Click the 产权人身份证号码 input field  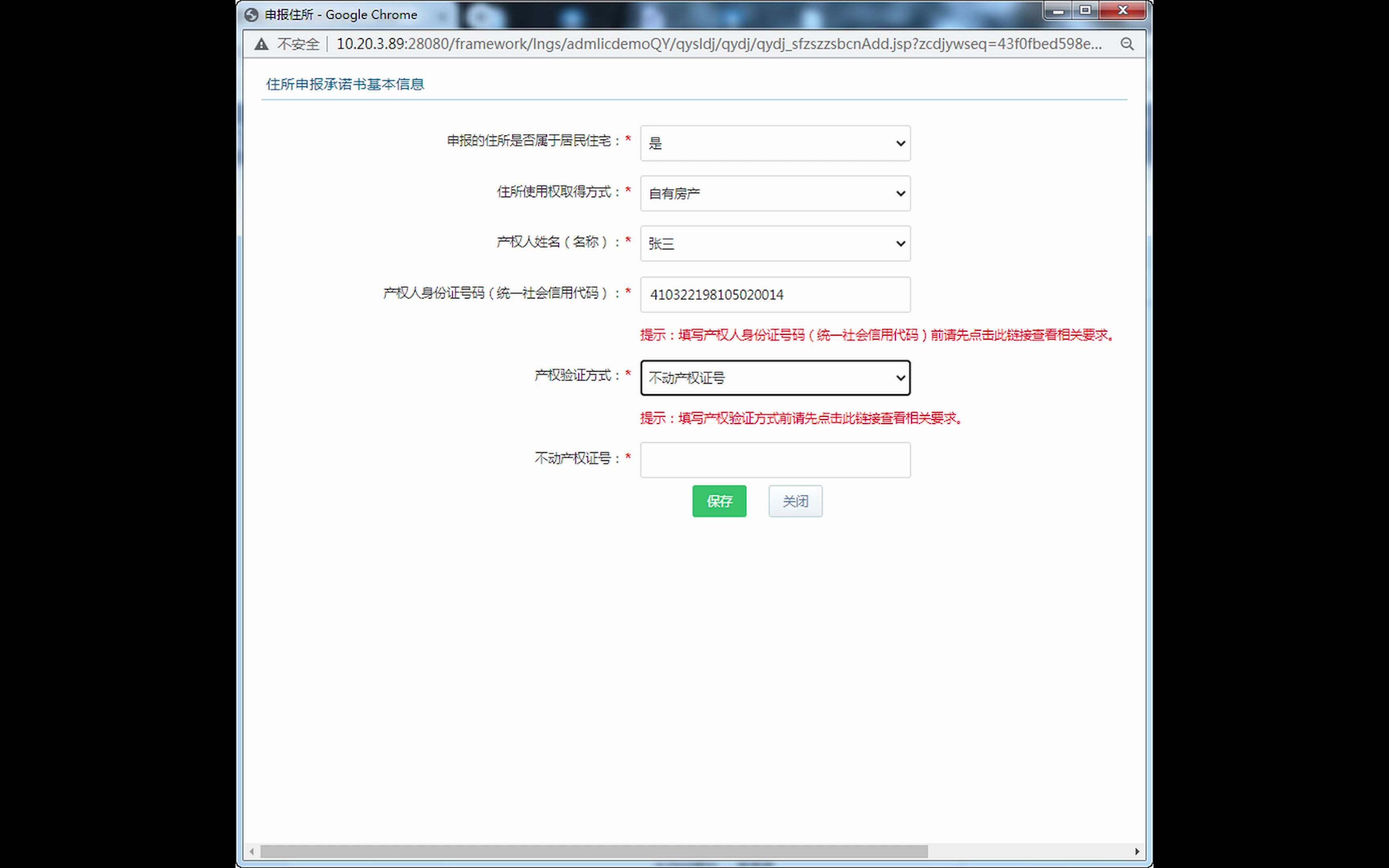[x=775, y=295]
